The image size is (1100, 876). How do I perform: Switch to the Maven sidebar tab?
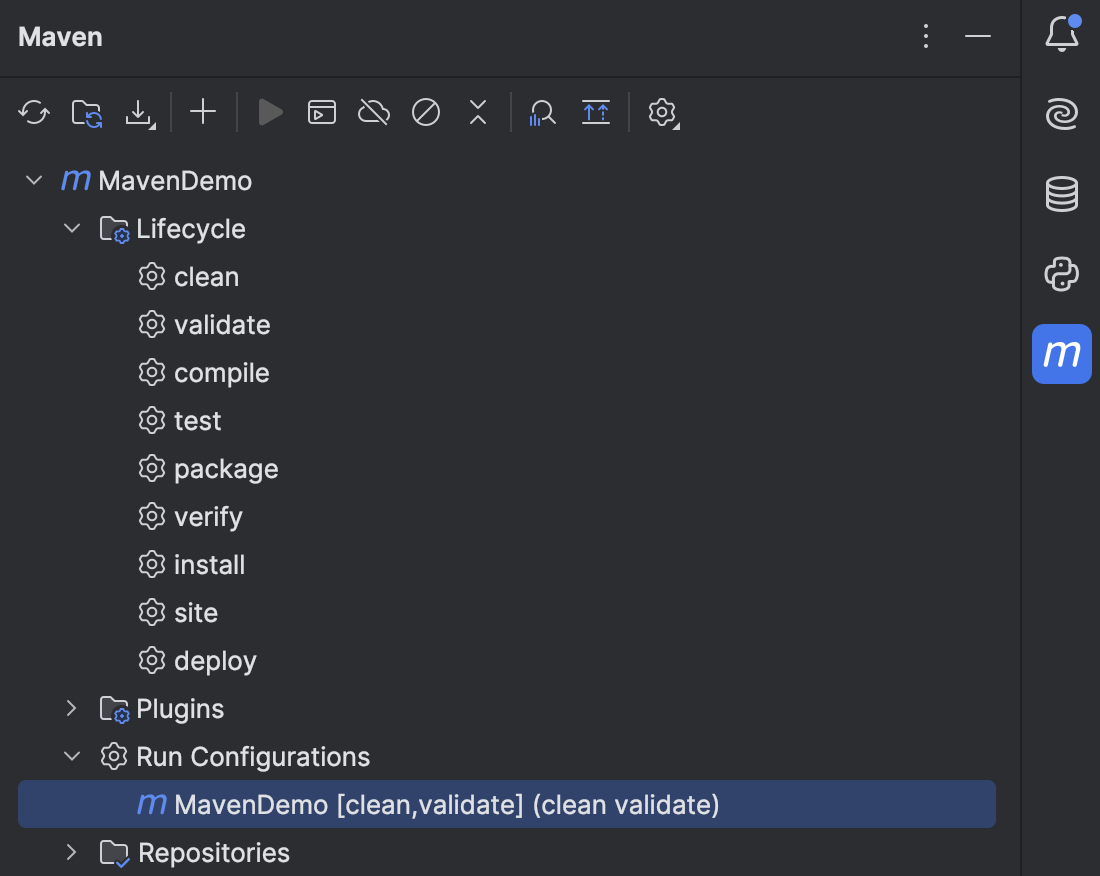pos(1062,354)
